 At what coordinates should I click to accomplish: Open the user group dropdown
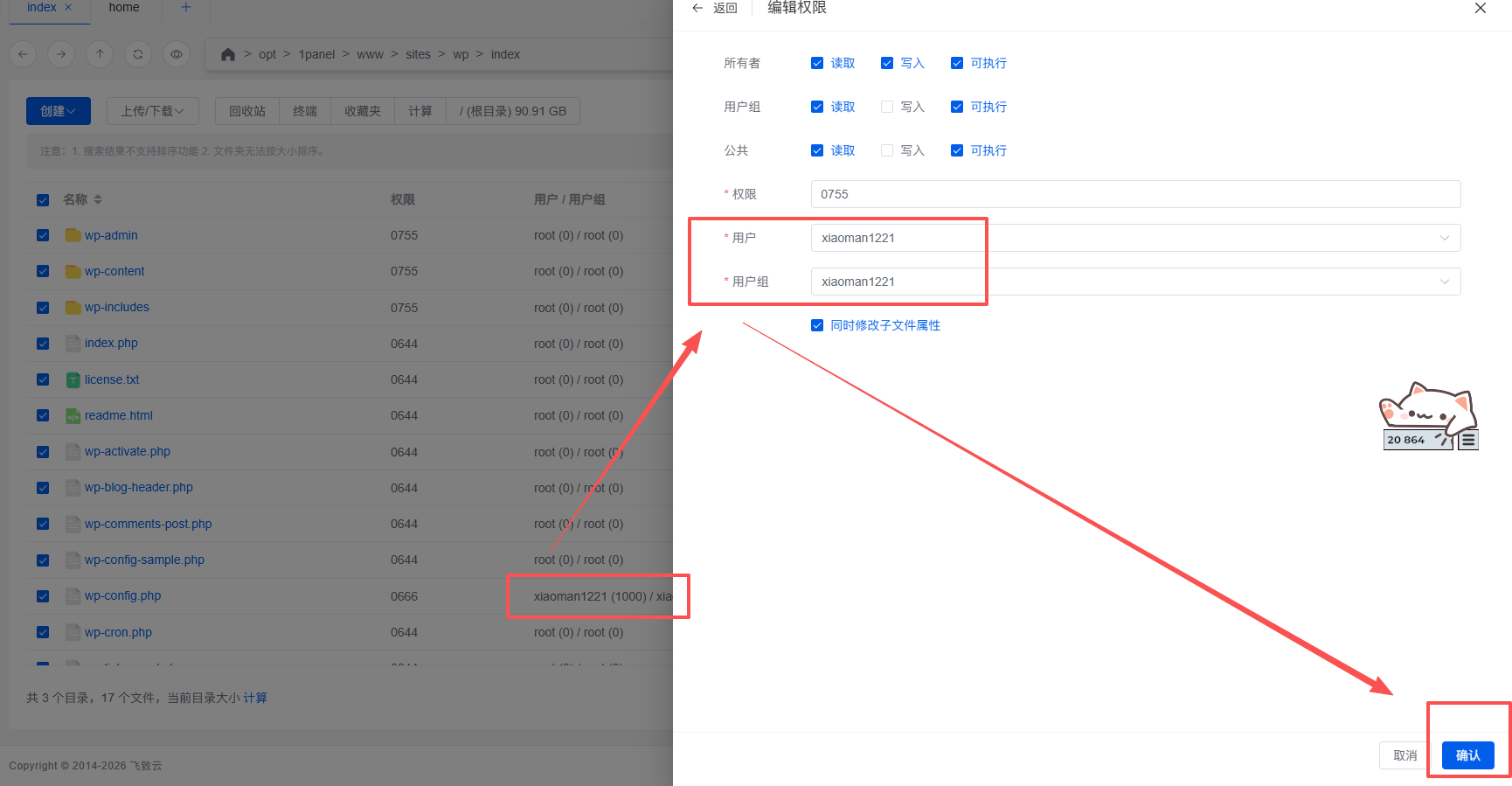pos(1134,282)
